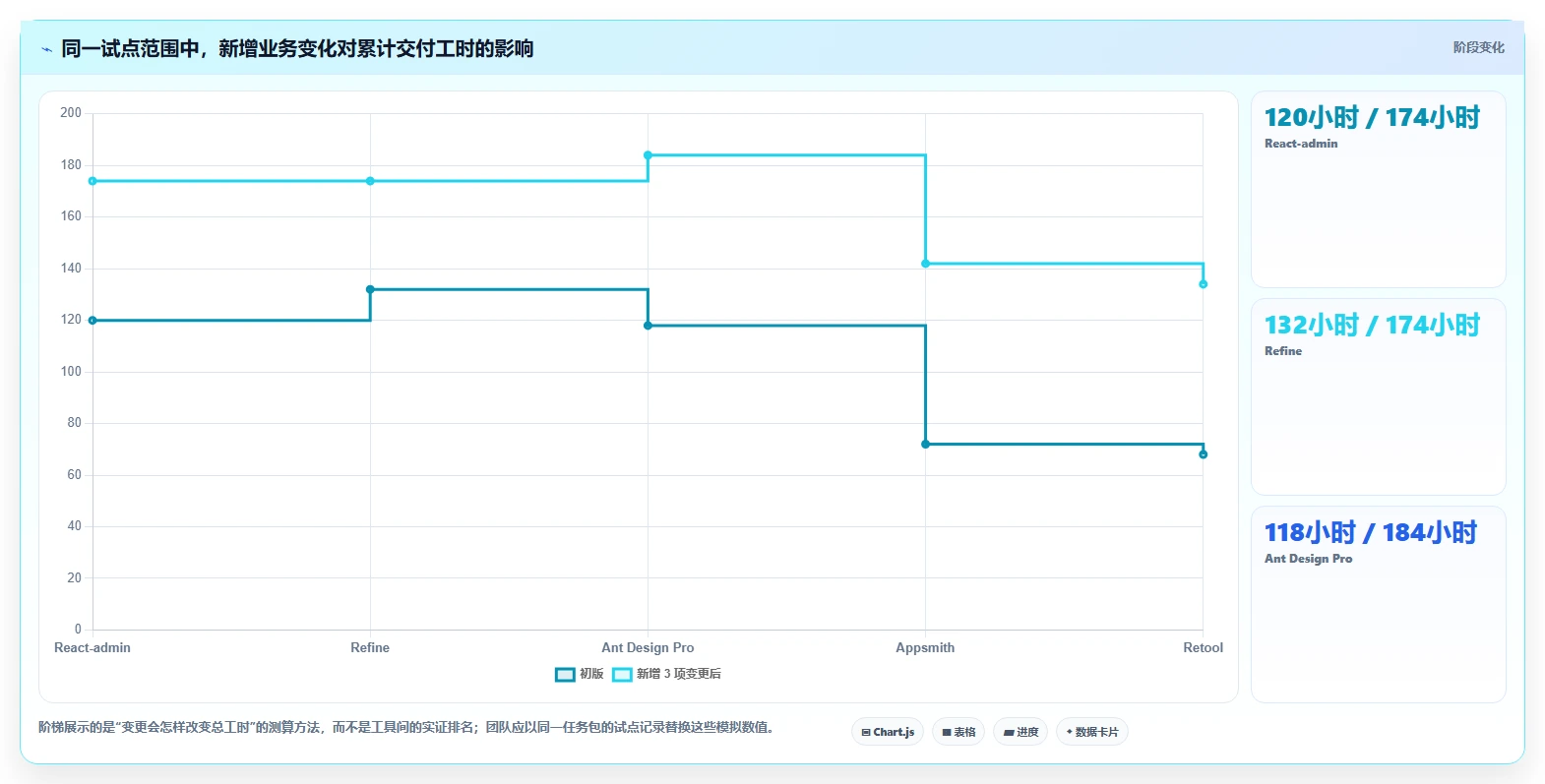Open the React-admin 120小时 / 174小时 card
Image resolution: width=1545 pixels, height=784 pixels.
(1379, 190)
